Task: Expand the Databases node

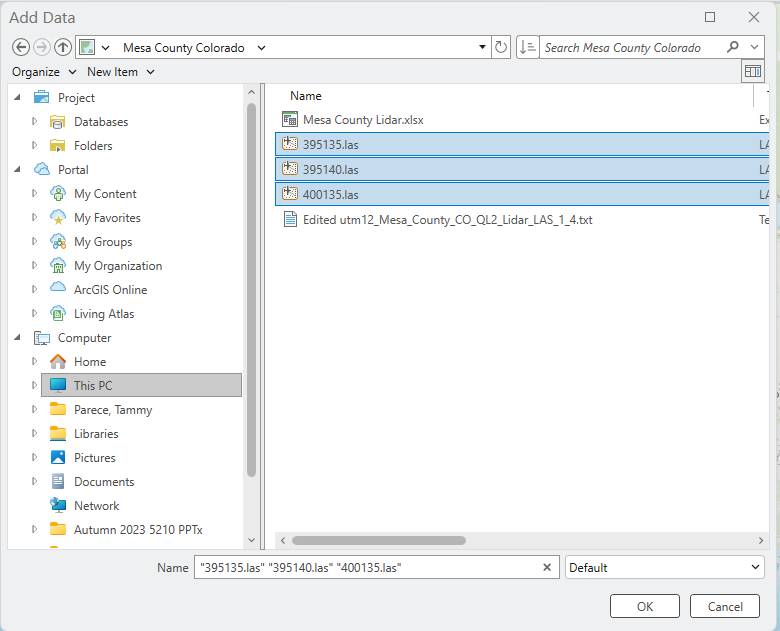Action: (x=34, y=121)
